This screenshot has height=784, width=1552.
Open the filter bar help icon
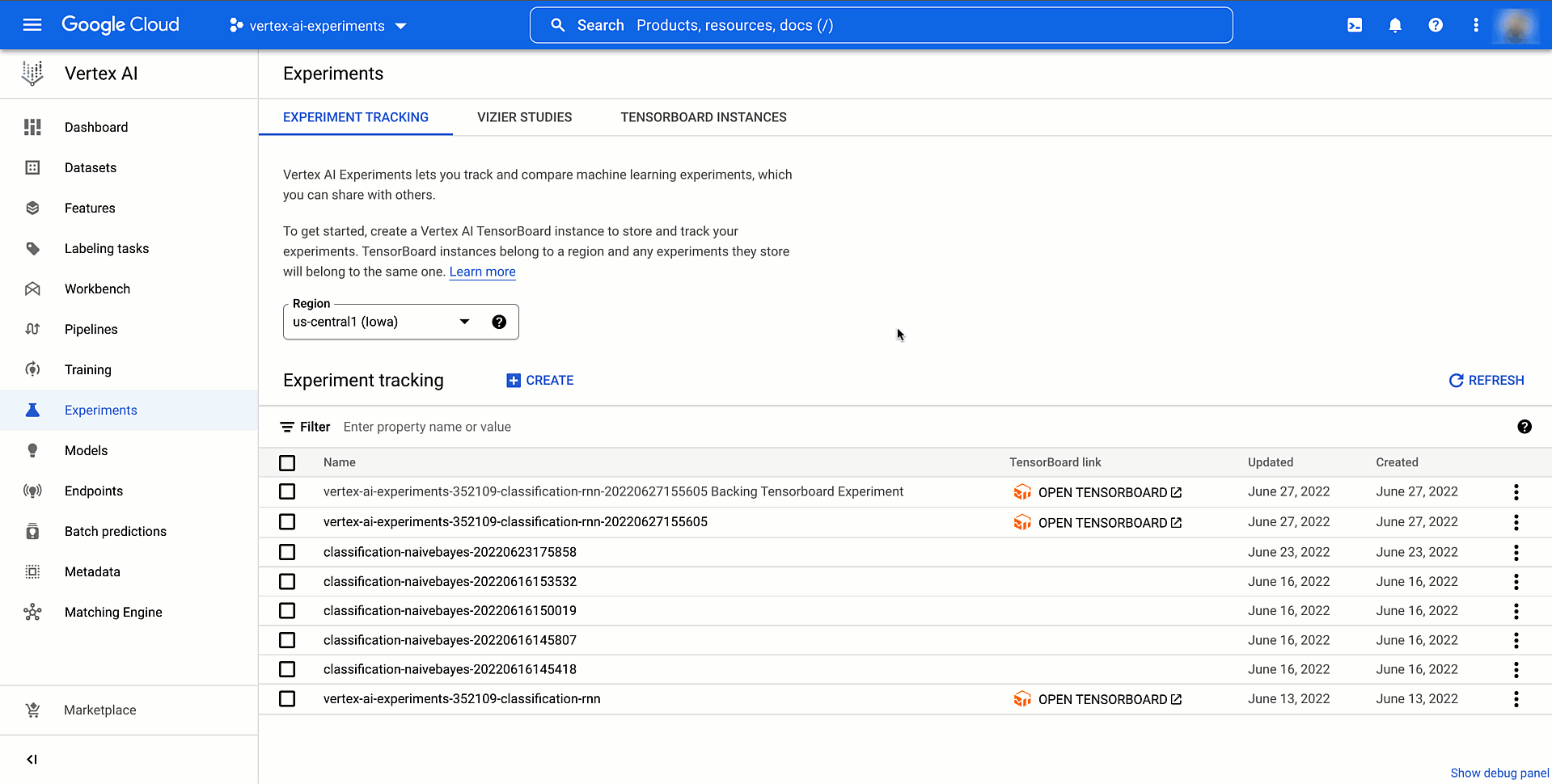pyautogui.click(x=1525, y=427)
